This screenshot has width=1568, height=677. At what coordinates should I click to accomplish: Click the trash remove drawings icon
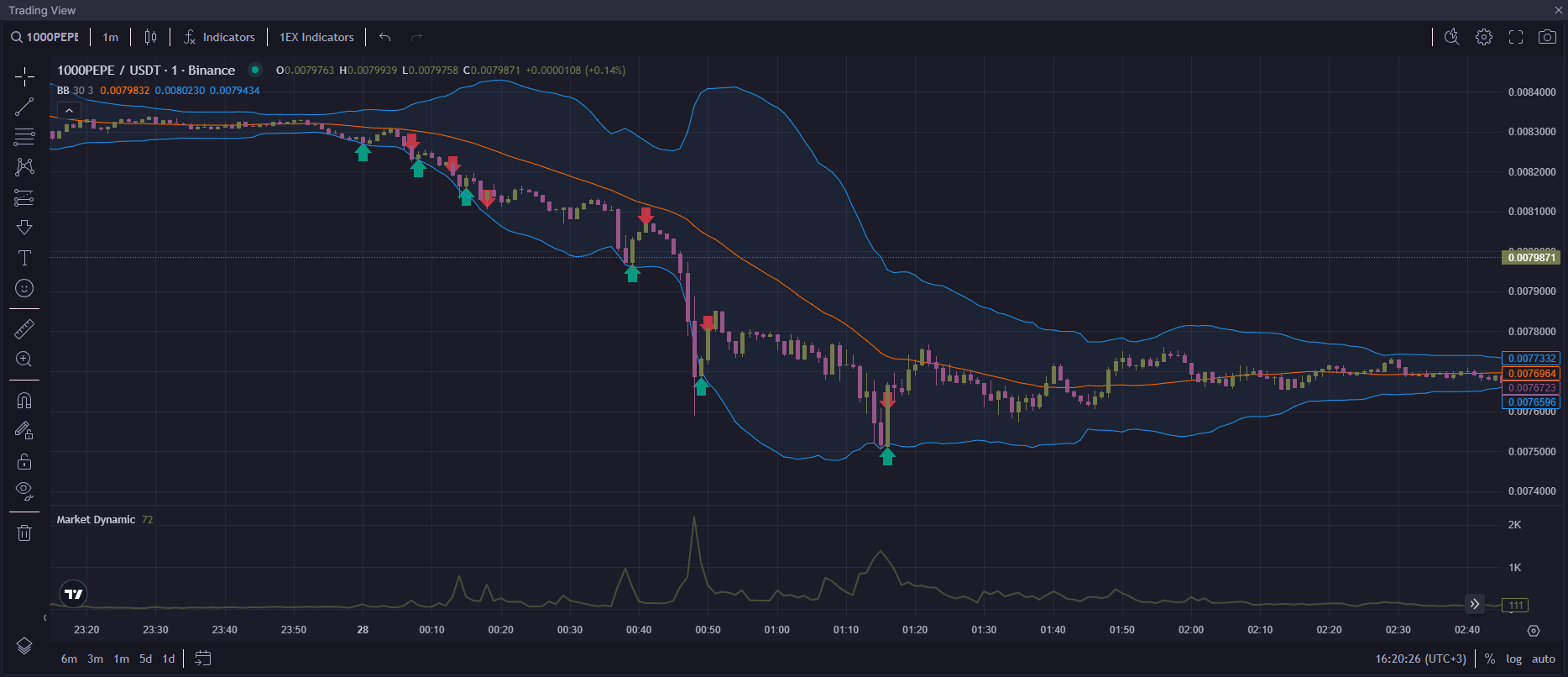(24, 533)
